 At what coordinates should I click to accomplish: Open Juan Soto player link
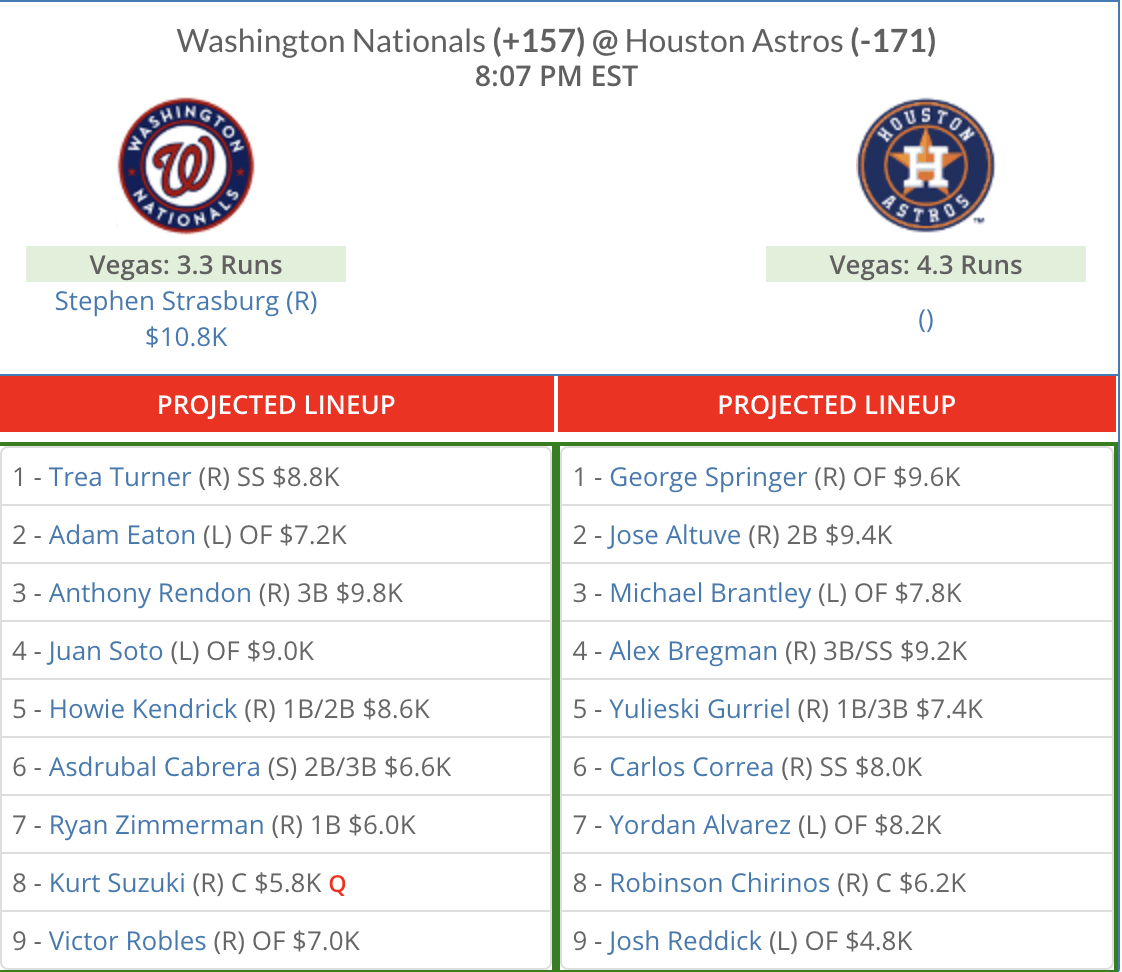click(105, 651)
